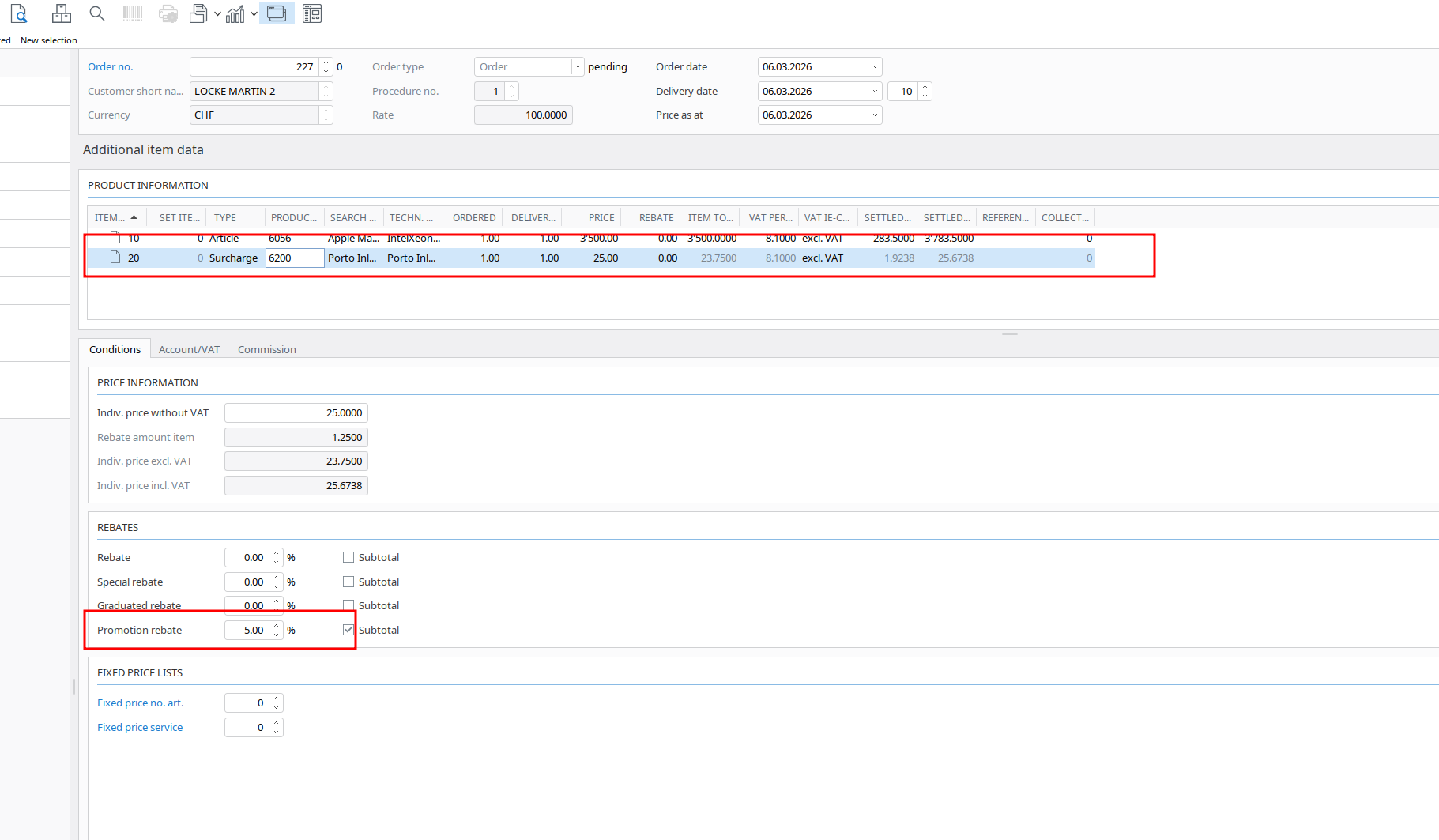Click the Indiv. price without VAT field
The width and height of the screenshot is (1439, 840).
[296, 412]
